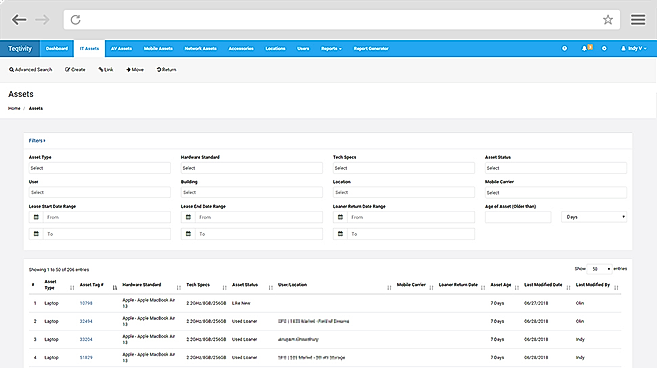Open the Users tab

click(303, 49)
